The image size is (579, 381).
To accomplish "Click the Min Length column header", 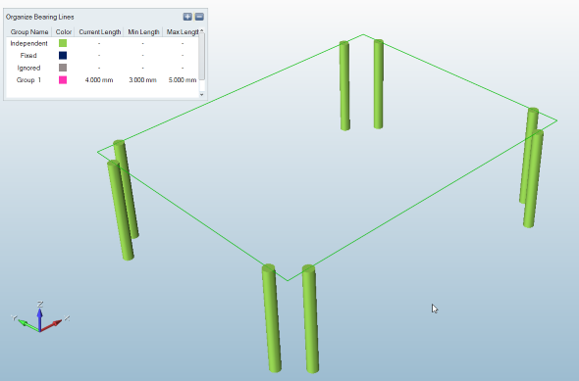I will 143,32.
